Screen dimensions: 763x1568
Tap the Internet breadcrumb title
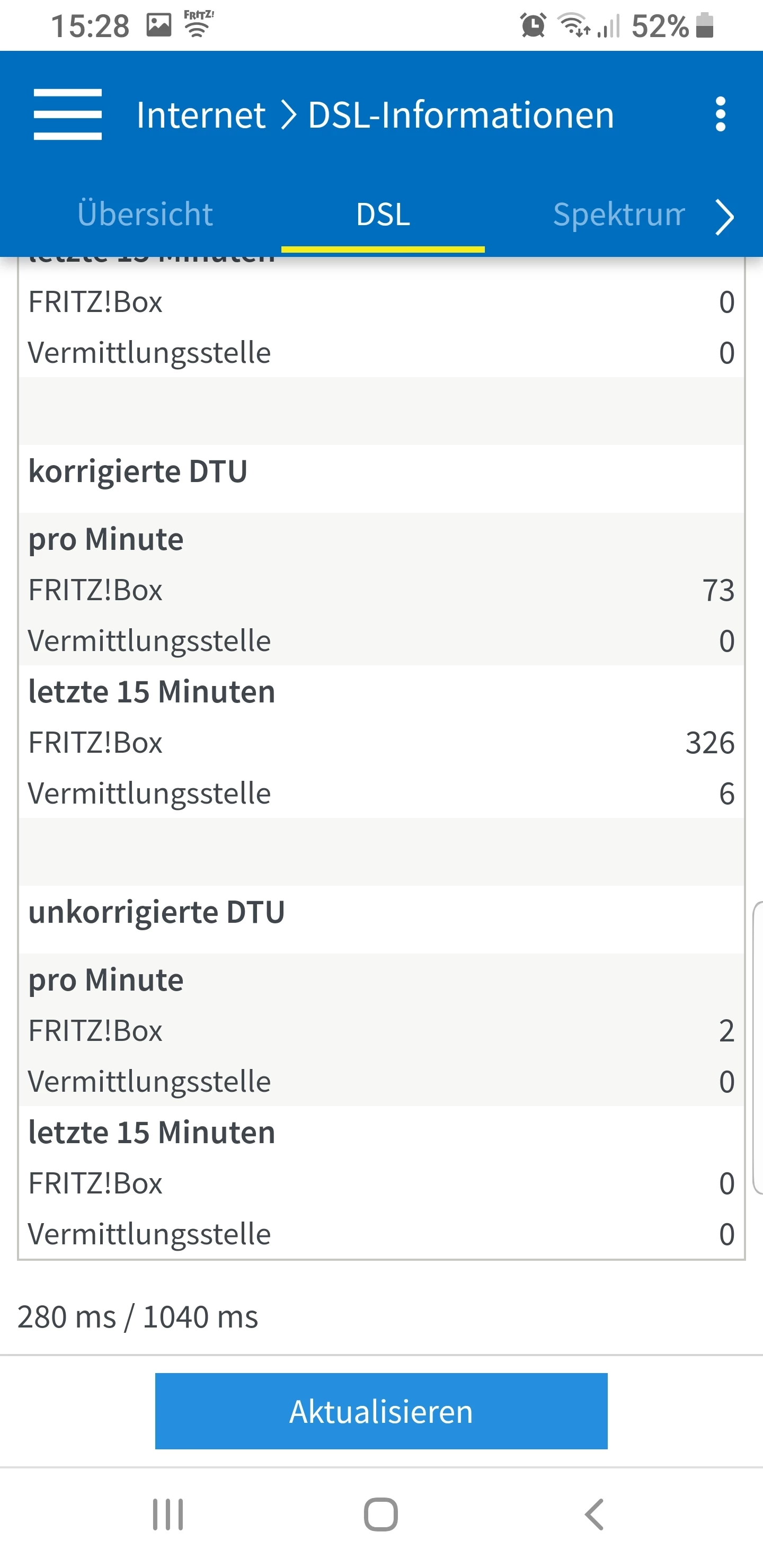click(x=201, y=114)
